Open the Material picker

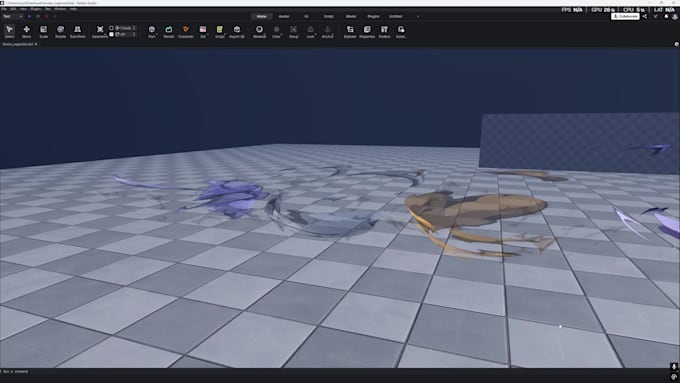259,31
